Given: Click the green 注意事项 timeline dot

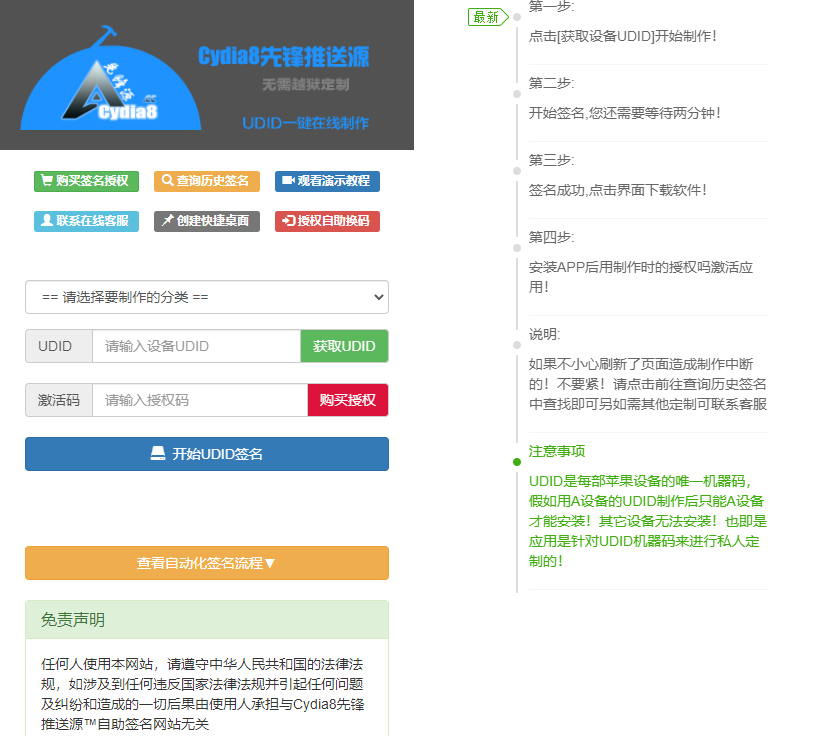Looking at the screenshot, I should [517, 462].
